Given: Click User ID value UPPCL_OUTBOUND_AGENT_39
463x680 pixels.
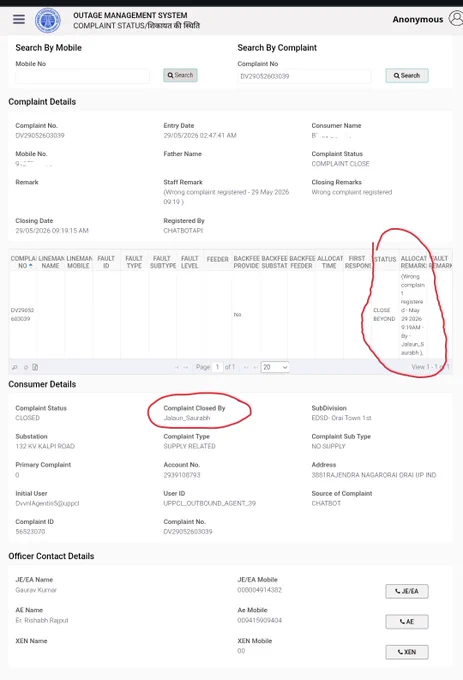Looking at the screenshot, I should coord(209,503).
